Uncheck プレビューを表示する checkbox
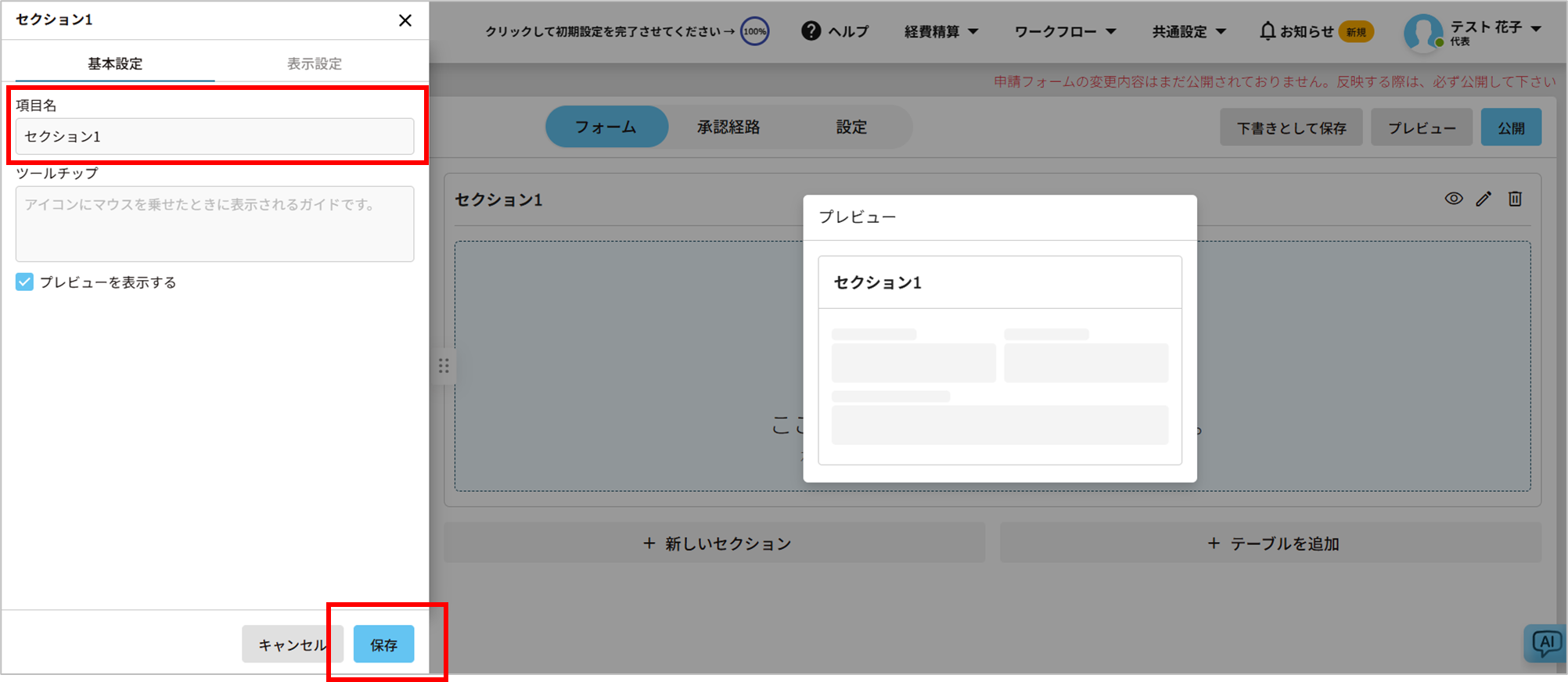The image size is (1568, 682). [25, 282]
